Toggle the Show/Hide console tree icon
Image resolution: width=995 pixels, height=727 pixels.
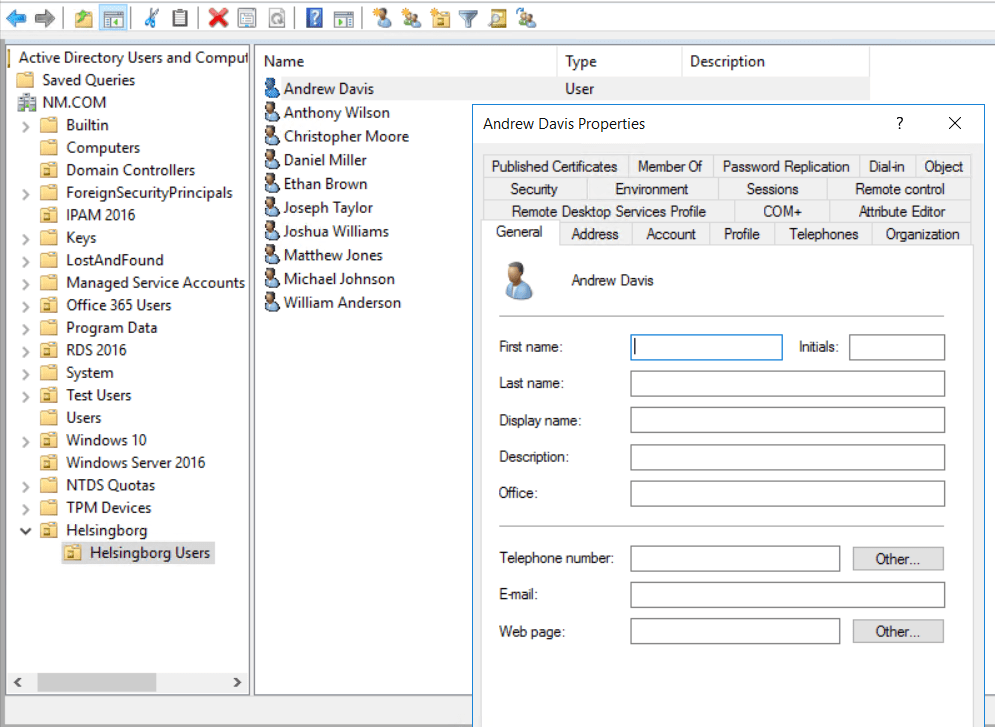click(x=114, y=17)
